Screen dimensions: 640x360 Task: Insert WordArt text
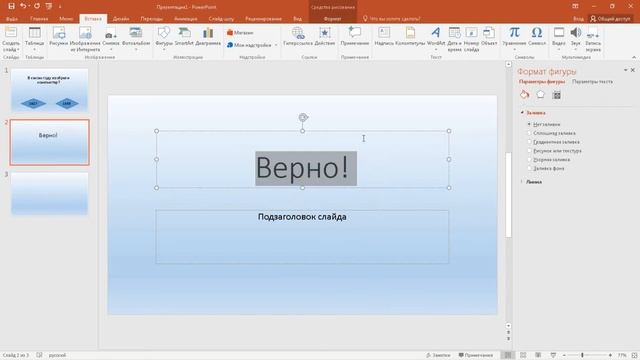point(436,39)
